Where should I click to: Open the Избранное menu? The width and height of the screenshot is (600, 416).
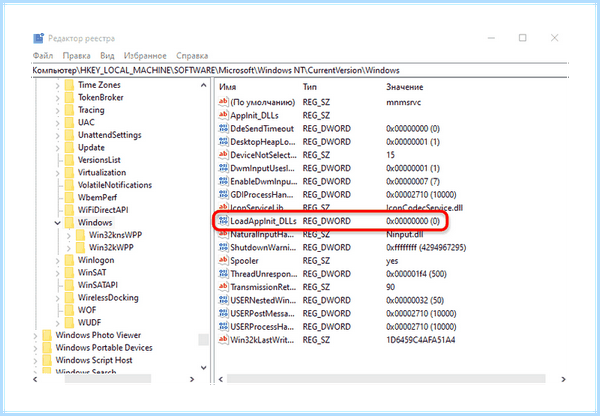145,56
